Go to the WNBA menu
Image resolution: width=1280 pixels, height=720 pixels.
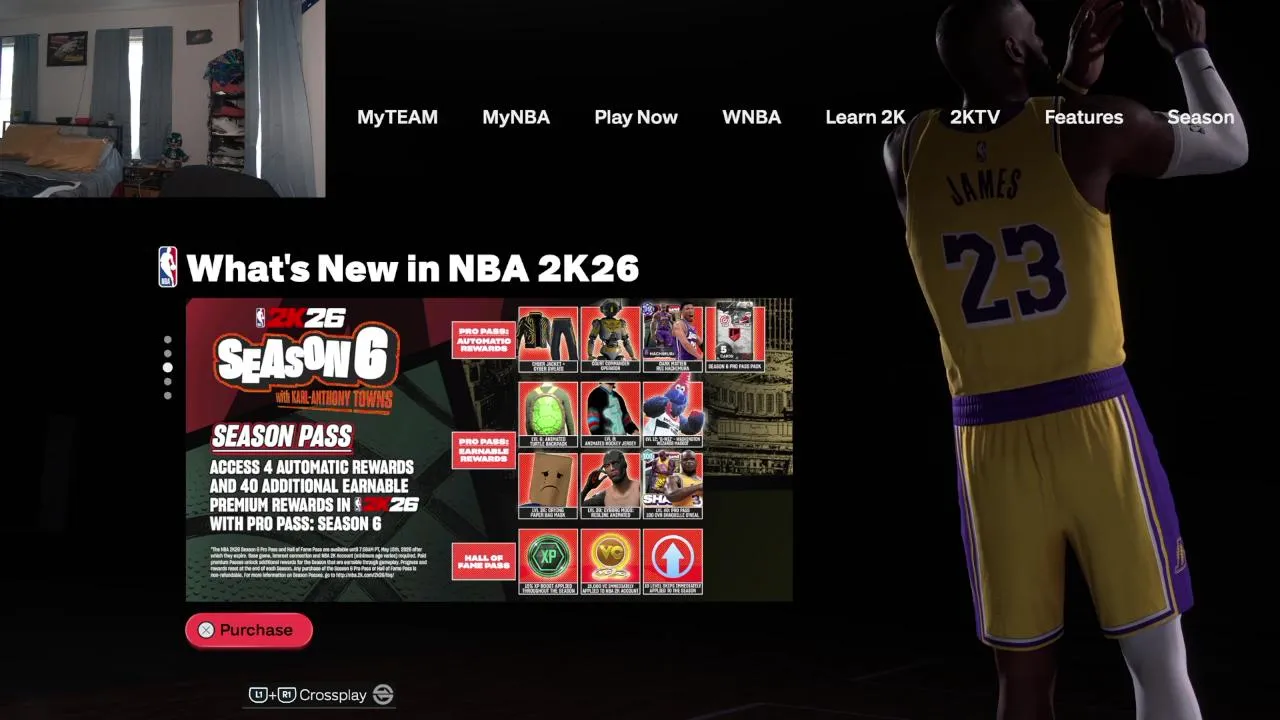coord(751,117)
